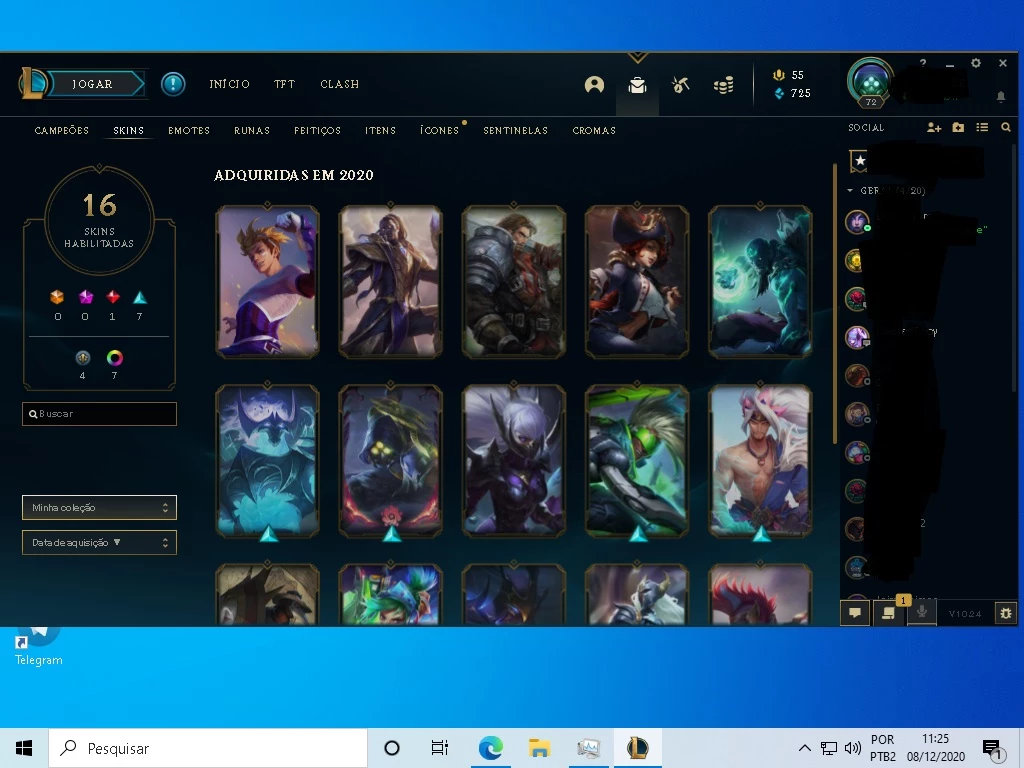1024x768 pixels.
Task: Open the Windows Start menu
Action: pyautogui.click(x=24, y=748)
